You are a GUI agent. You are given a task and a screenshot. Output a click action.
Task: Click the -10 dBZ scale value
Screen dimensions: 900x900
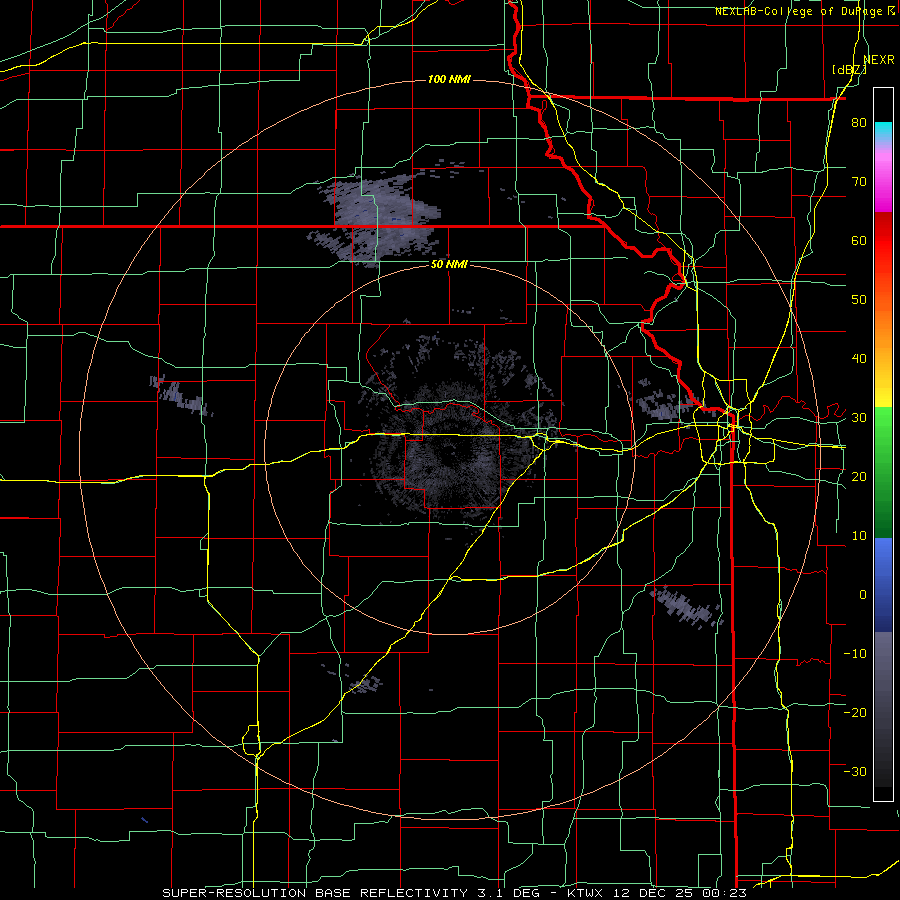[x=855, y=654]
